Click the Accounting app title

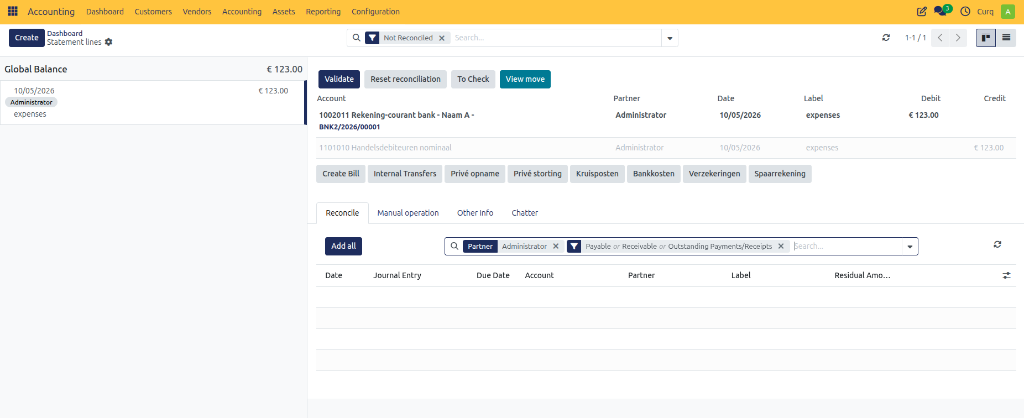click(51, 12)
